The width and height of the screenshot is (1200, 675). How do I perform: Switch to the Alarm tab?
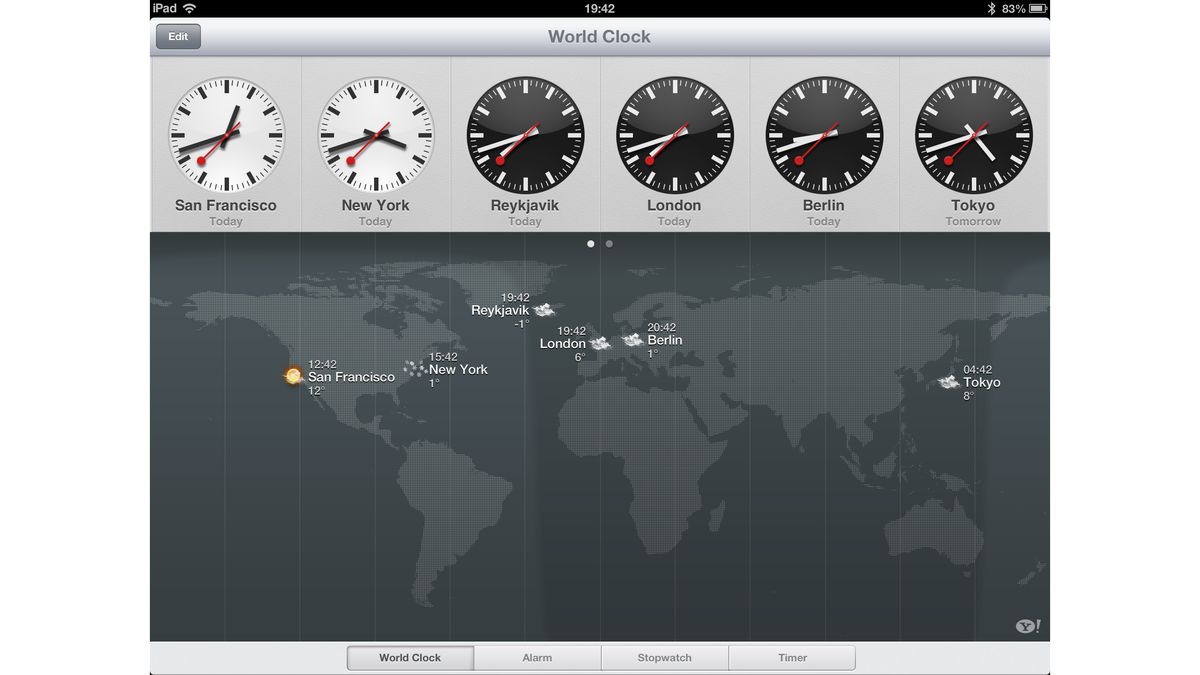pyautogui.click(x=537, y=657)
